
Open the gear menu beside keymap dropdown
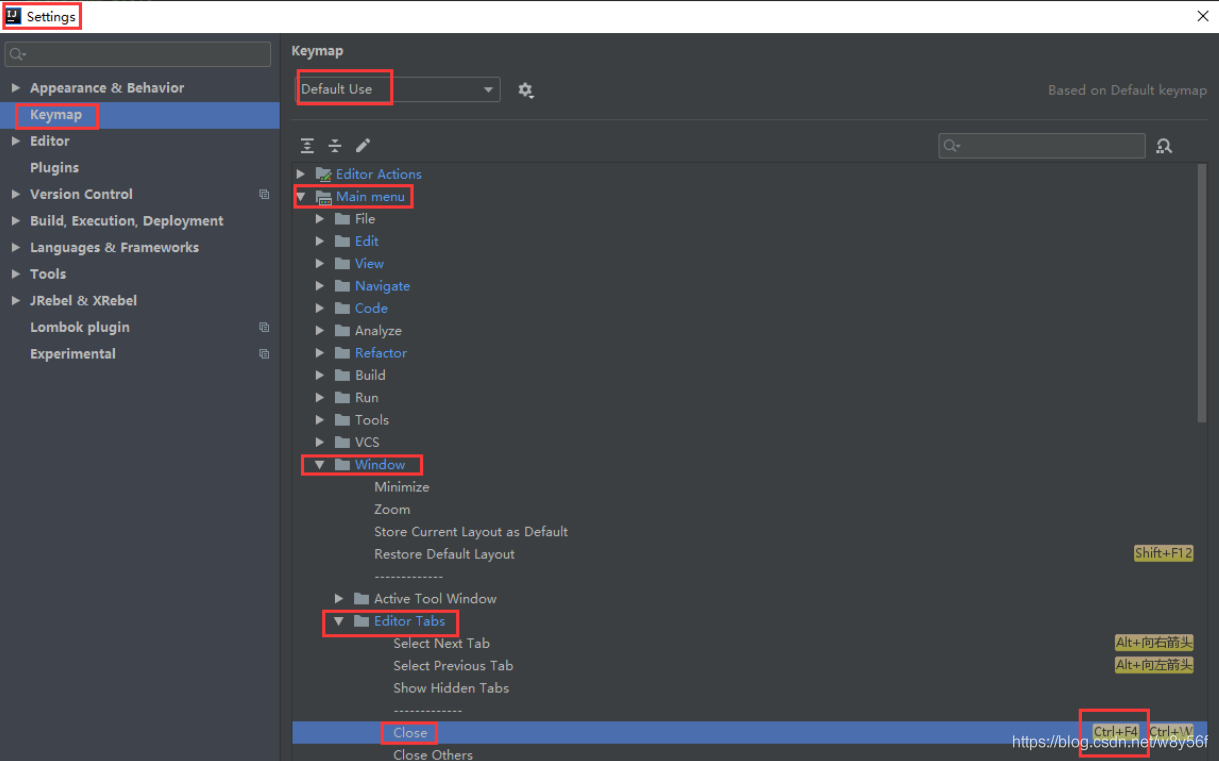pyautogui.click(x=526, y=90)
